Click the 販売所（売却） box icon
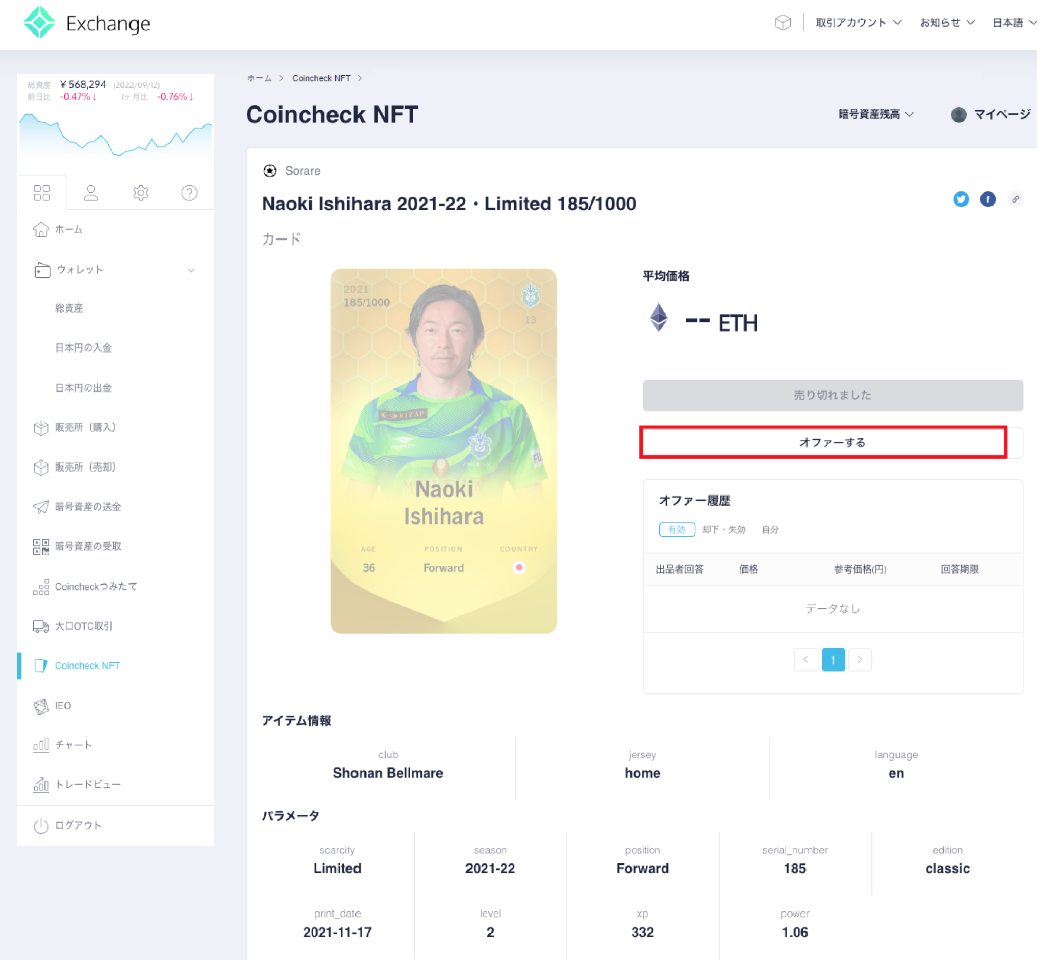Image resolution: width=1042 pixels, height=960 pixels. click(x=41, y=467)
